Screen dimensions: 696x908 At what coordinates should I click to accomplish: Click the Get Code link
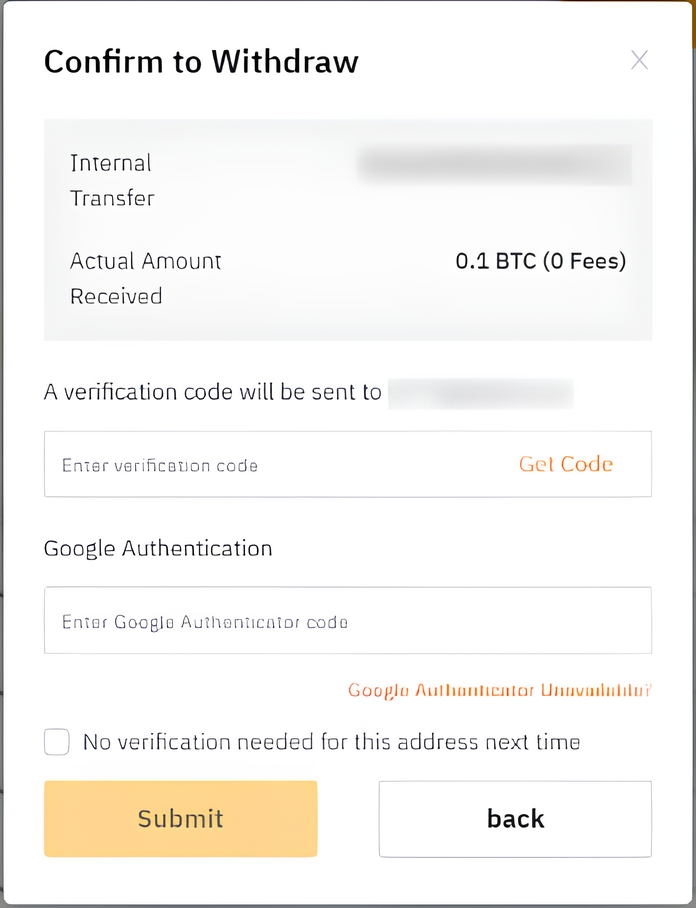click(x=566, y=464)
